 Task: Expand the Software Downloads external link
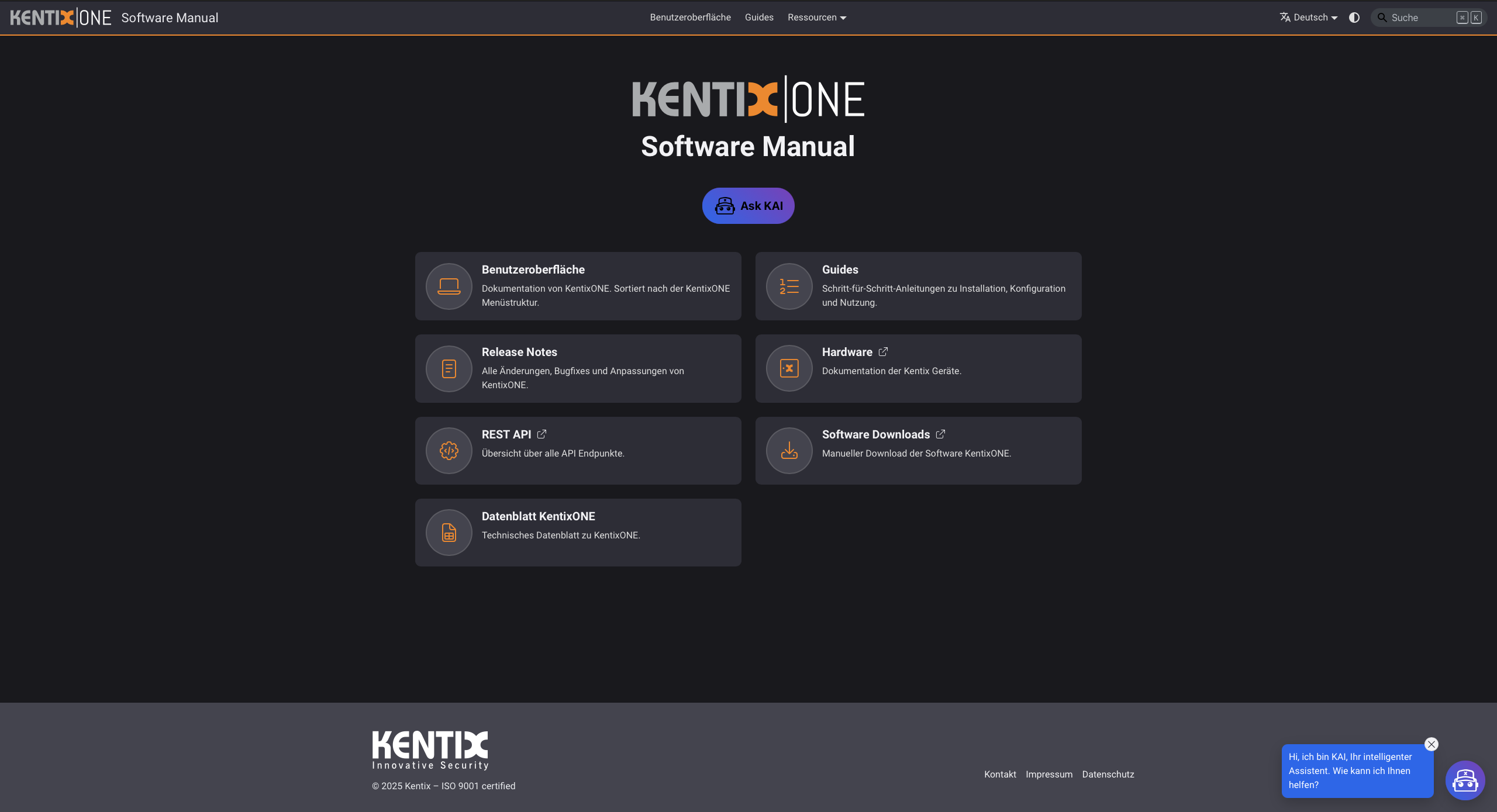(x=940, y=434)
